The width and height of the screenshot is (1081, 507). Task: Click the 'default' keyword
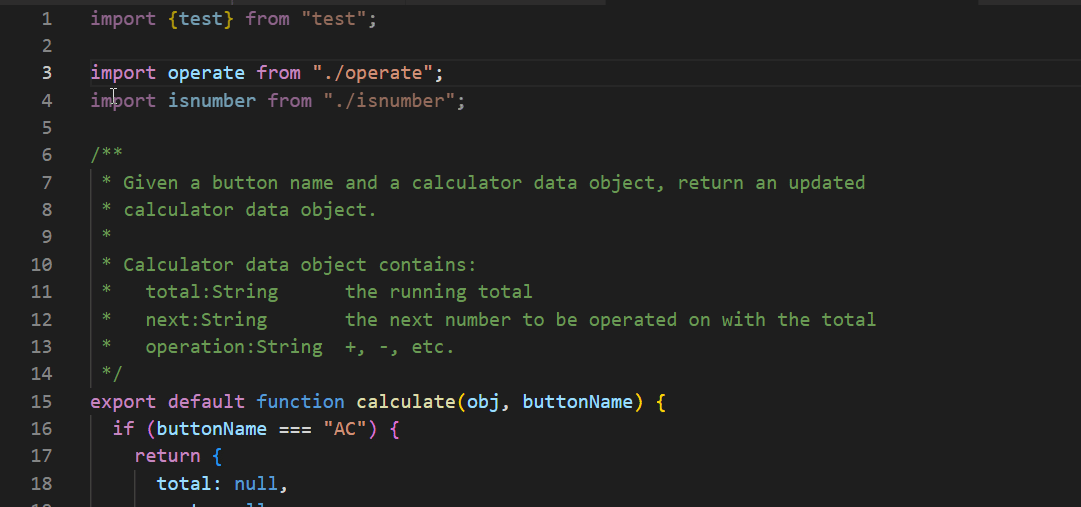click(206, 401)
